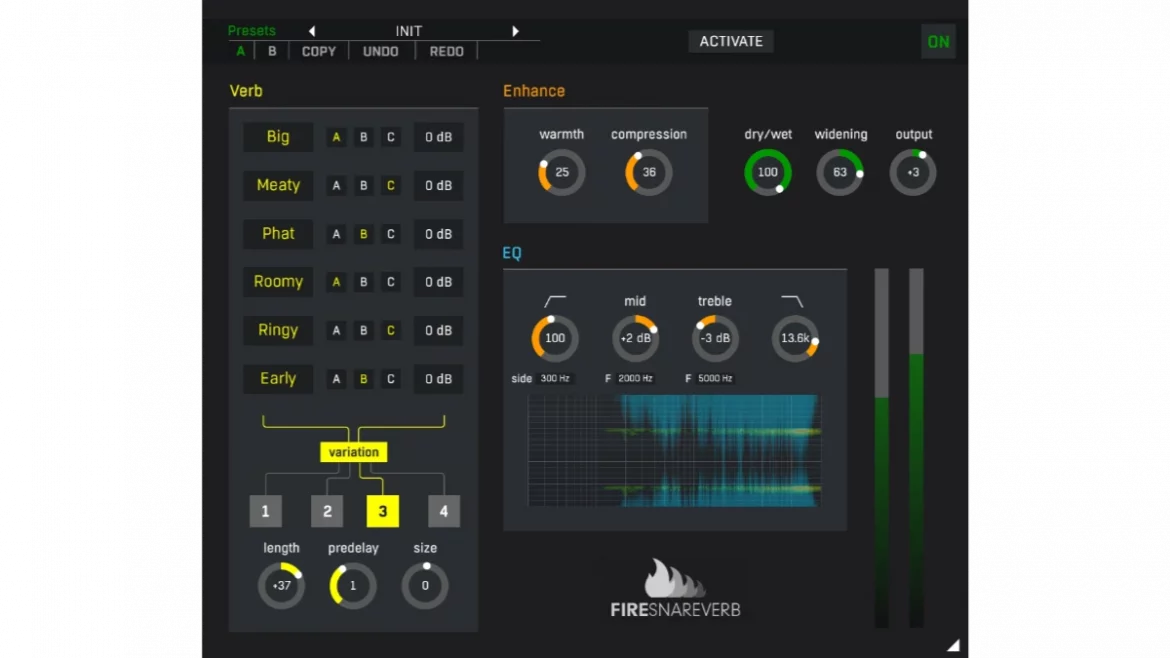
Task: Toggle the plugin ON power button
Action: click(938, 42)
